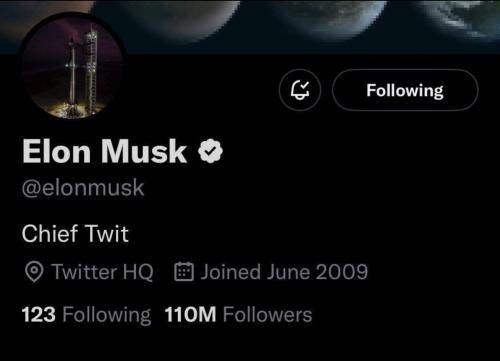Click the 110M follower count number
This screenshot has height=361, width=500.
pos(190,314)
